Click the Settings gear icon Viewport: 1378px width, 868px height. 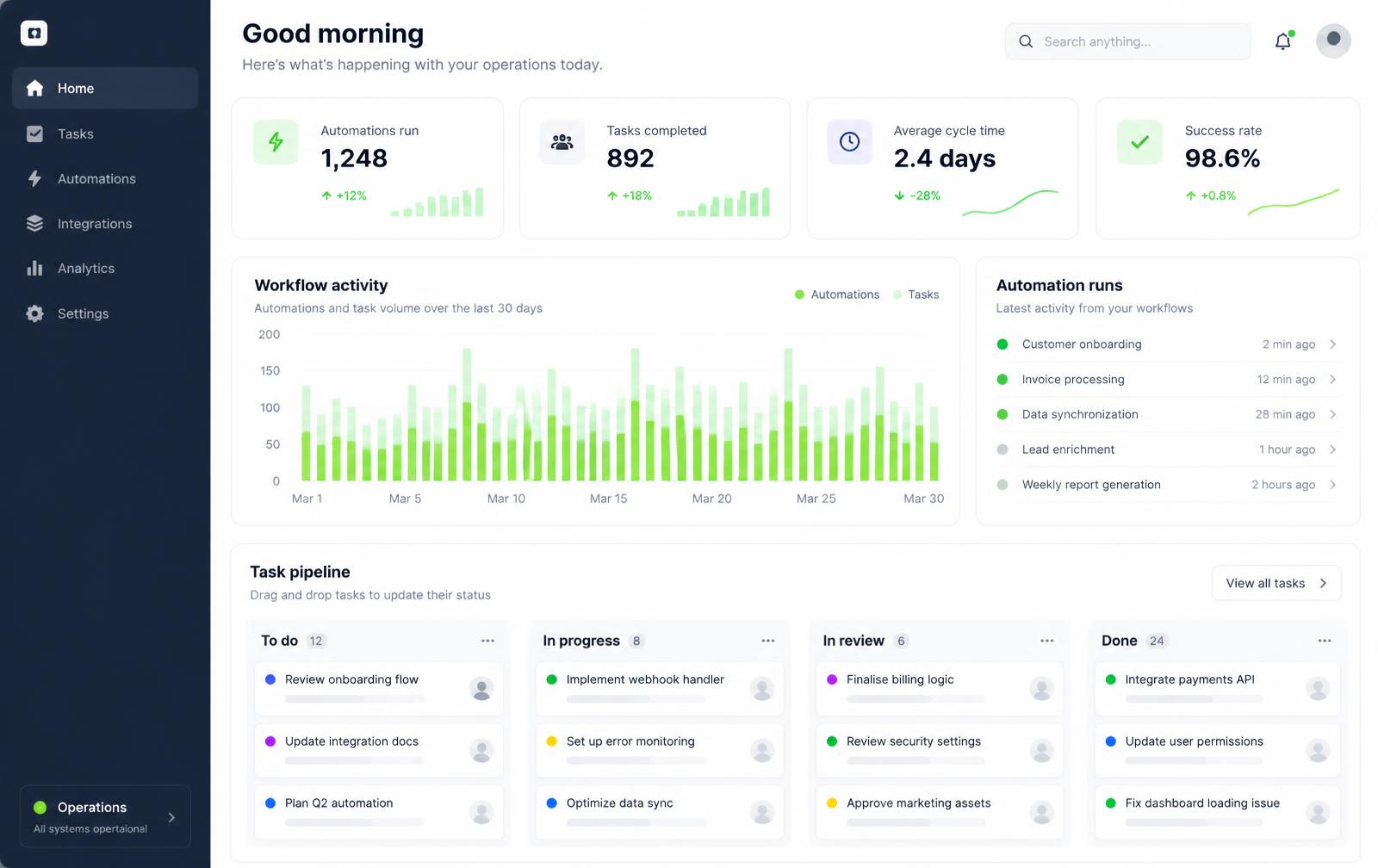tap(34, 313)
